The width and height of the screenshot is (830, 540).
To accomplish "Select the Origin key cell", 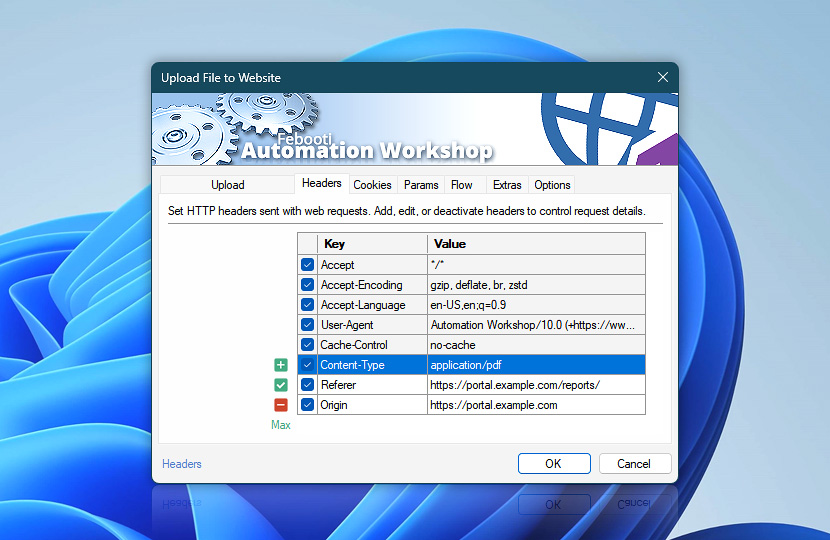I will (x=372, y=405).
